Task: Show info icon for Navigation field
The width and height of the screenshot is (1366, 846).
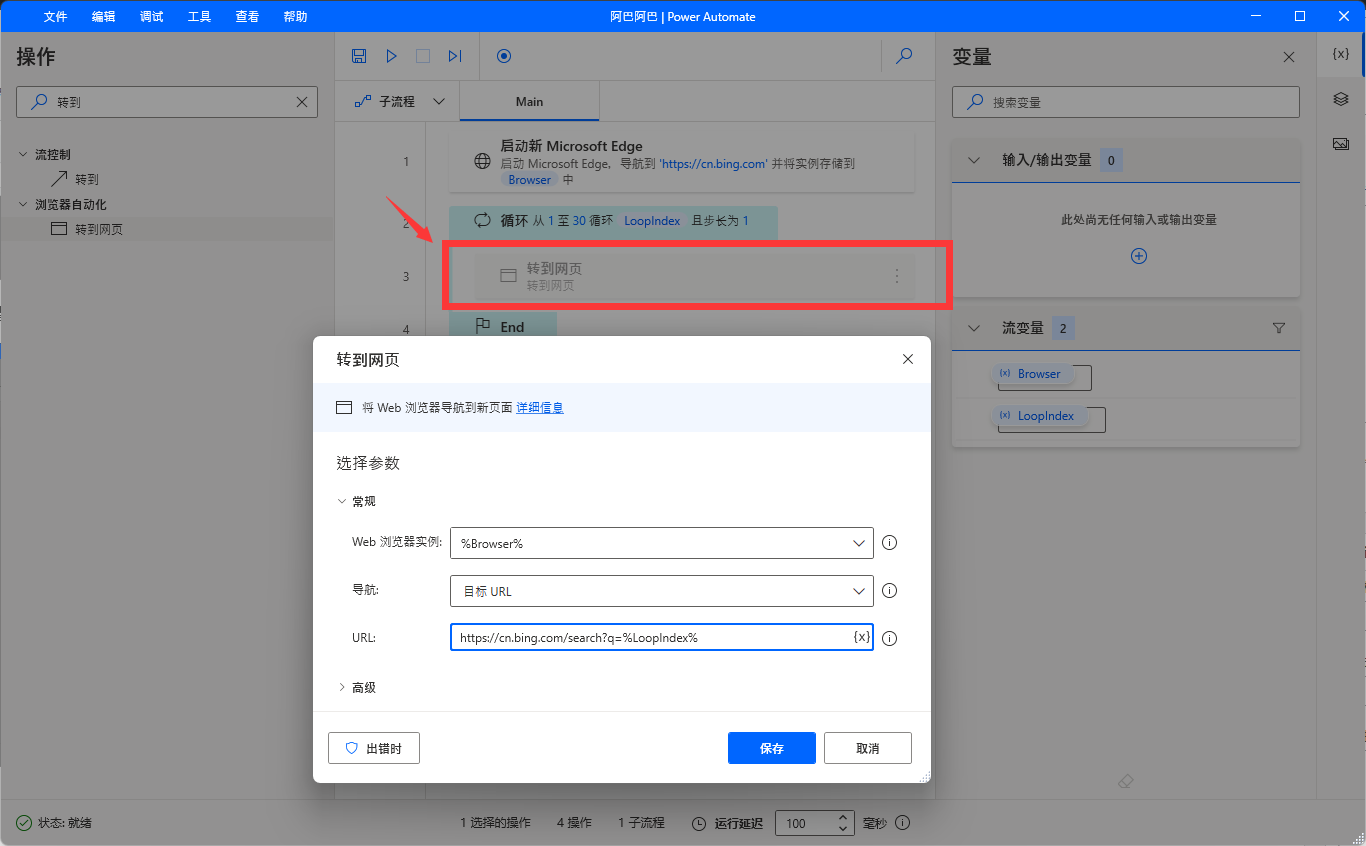Action: pyautogui.click(x=889, y=591)
